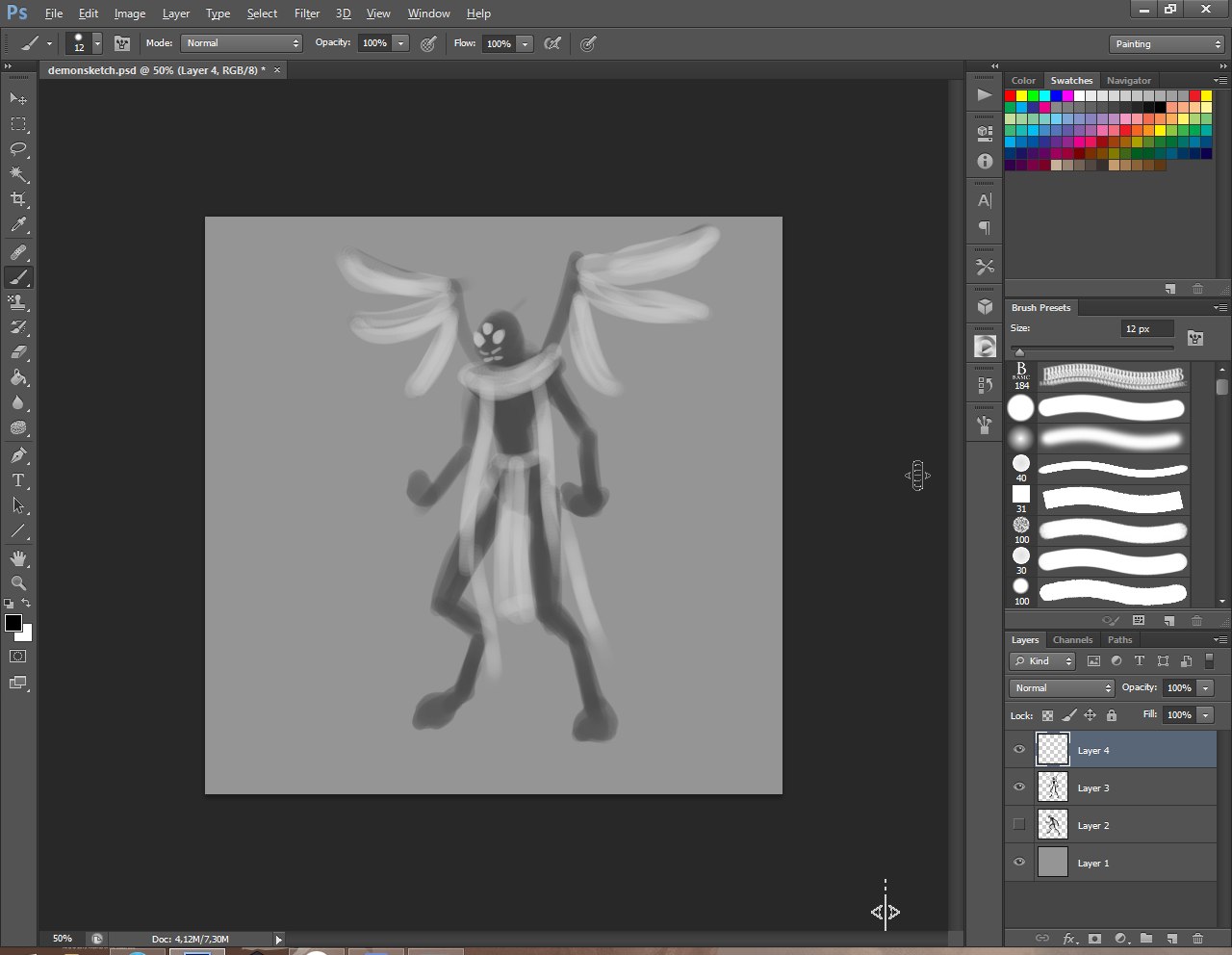Screen dimensions: 1232x955
Task: Select the Hand tool
Action: click(x=18, y=558)
